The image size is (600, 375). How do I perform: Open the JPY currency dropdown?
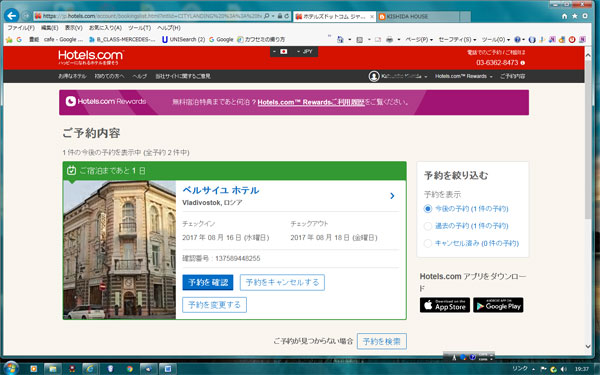305,51
